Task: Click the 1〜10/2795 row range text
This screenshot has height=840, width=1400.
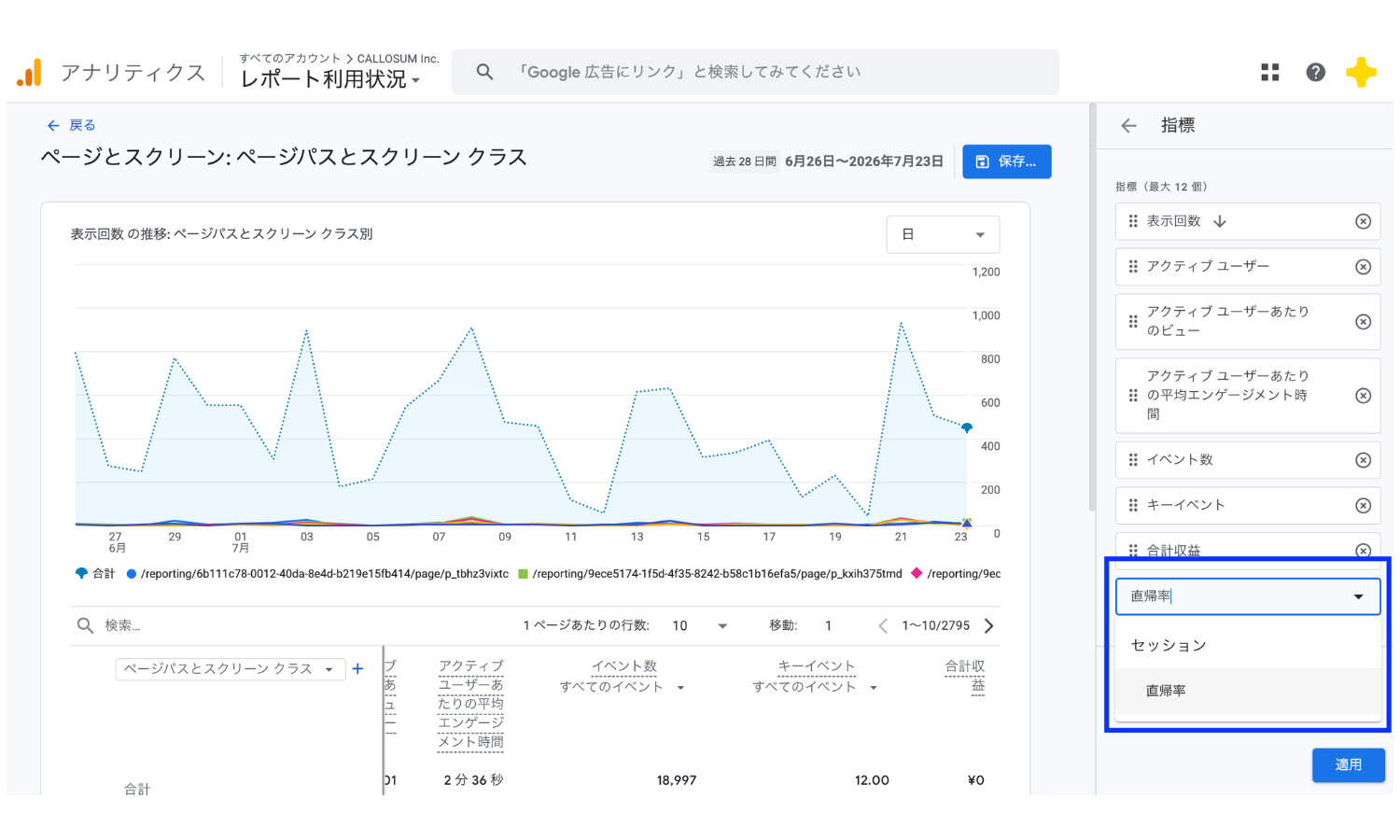Action: [935, 625]
